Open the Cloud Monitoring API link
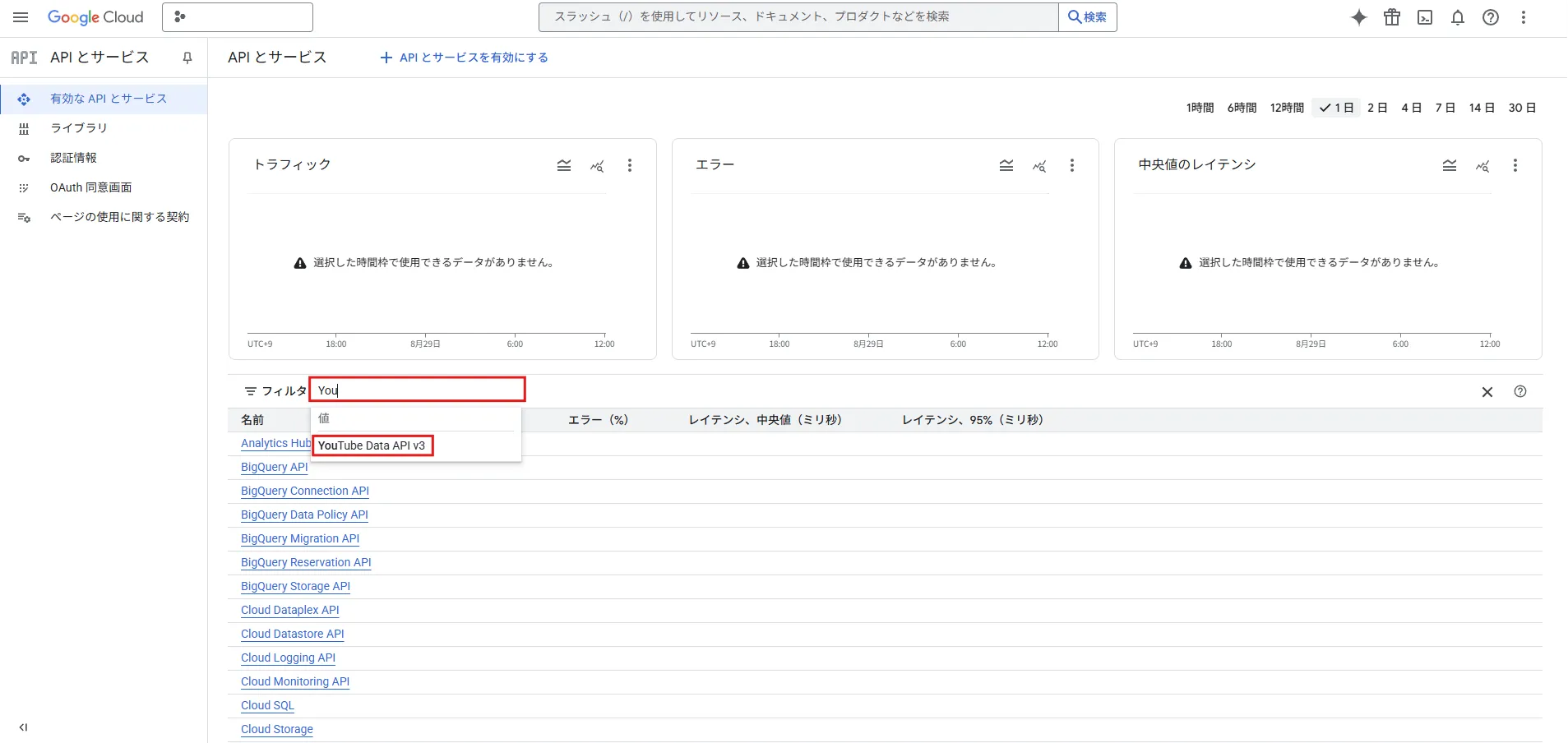Screen dimensions: 1568x743 click(295, 682)
